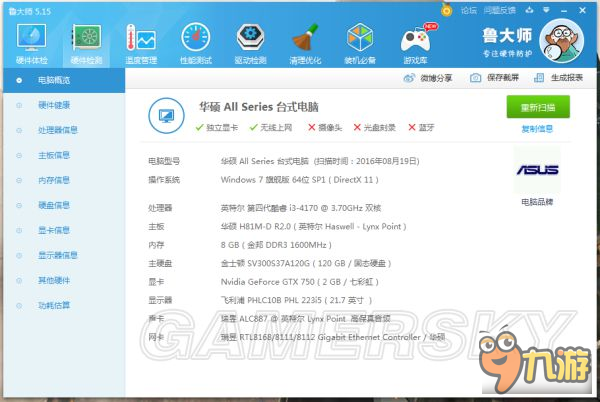Click the network value RTL8168/8111/8112 Gigabit Ethernet

(333, 337)
